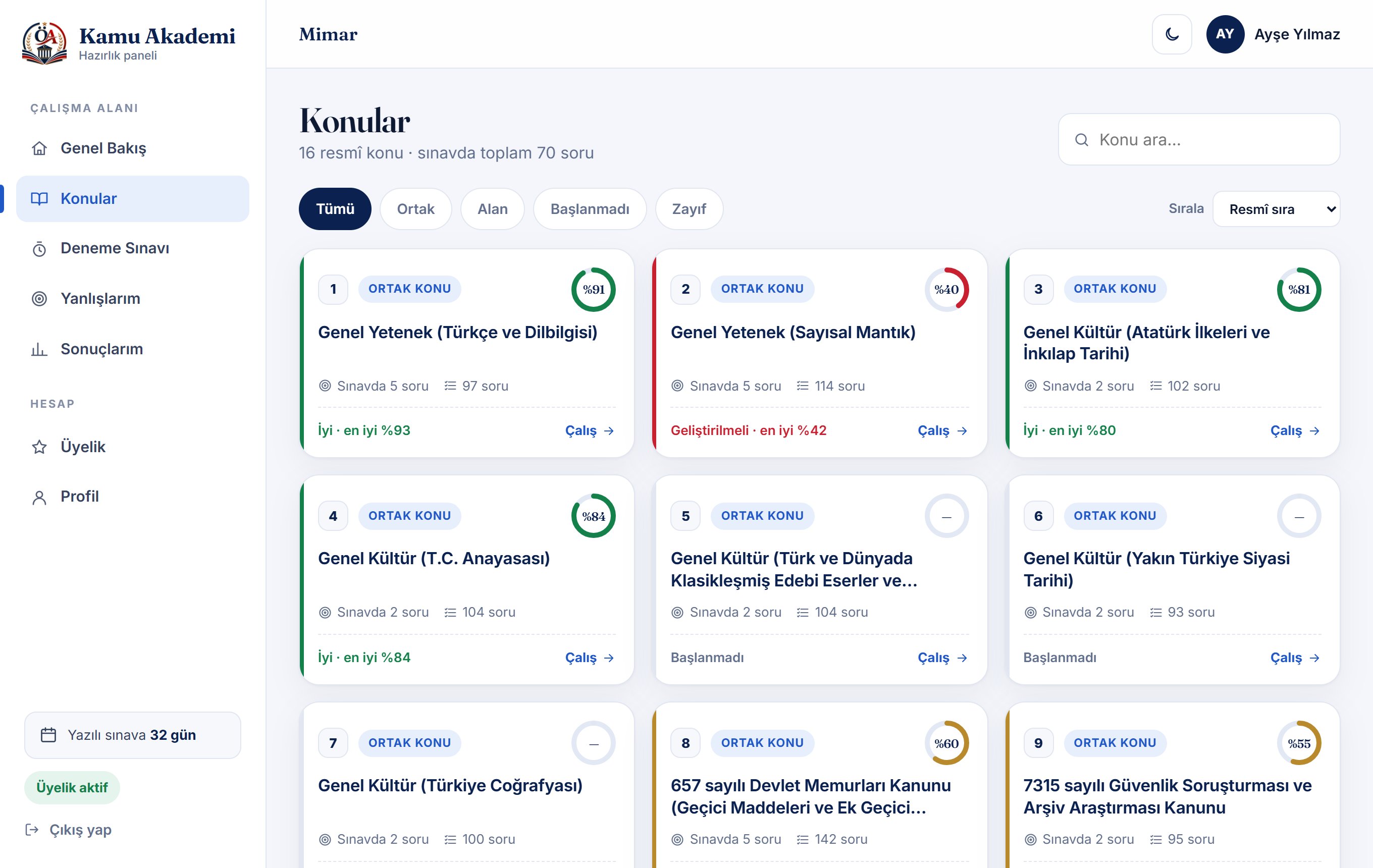Image resolution: width=1373 pixels, height=868 pixels.
Task: Filter topics by Ortak
Action: click(415, 209)
